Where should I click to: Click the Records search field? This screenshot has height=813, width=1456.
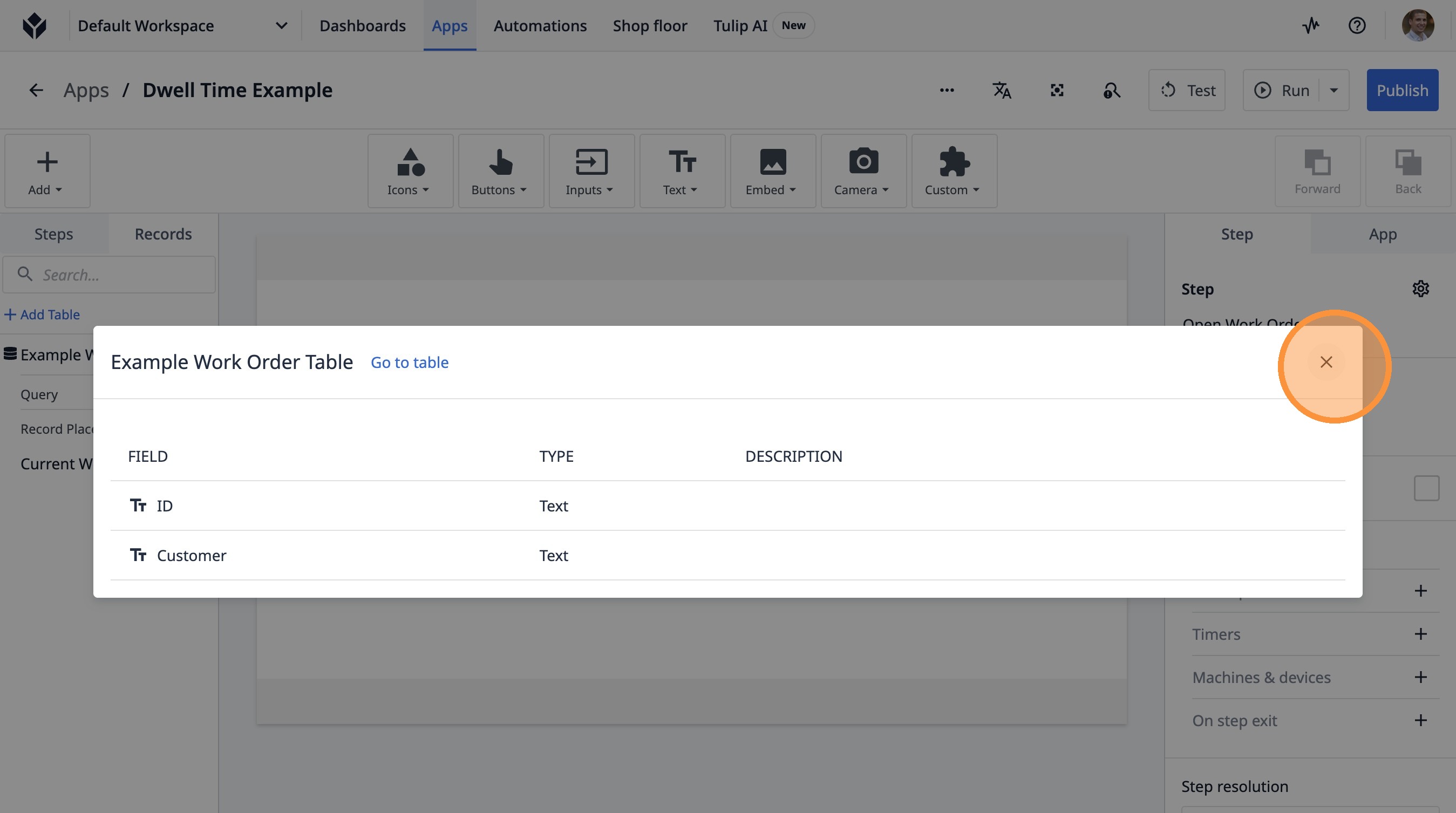tap(109, 275)
